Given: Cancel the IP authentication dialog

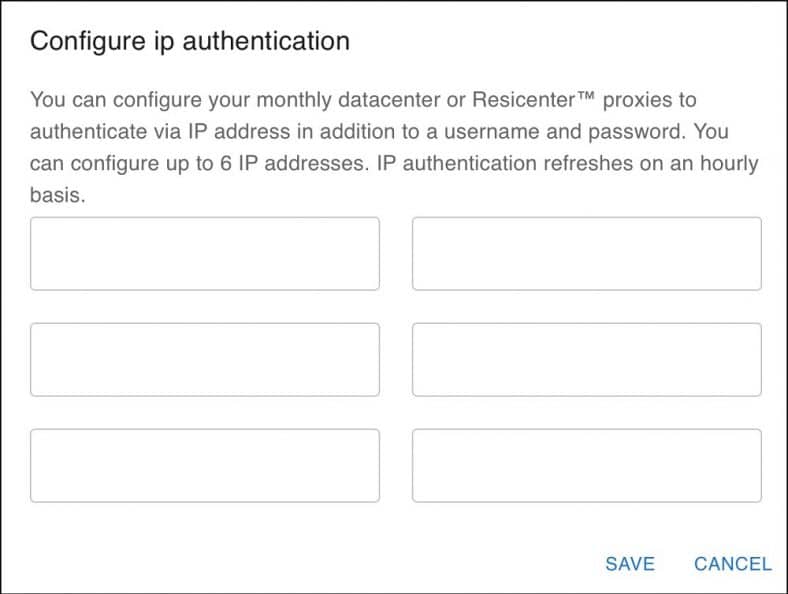Looking at the screenshot, I should [x=732, y=564].
